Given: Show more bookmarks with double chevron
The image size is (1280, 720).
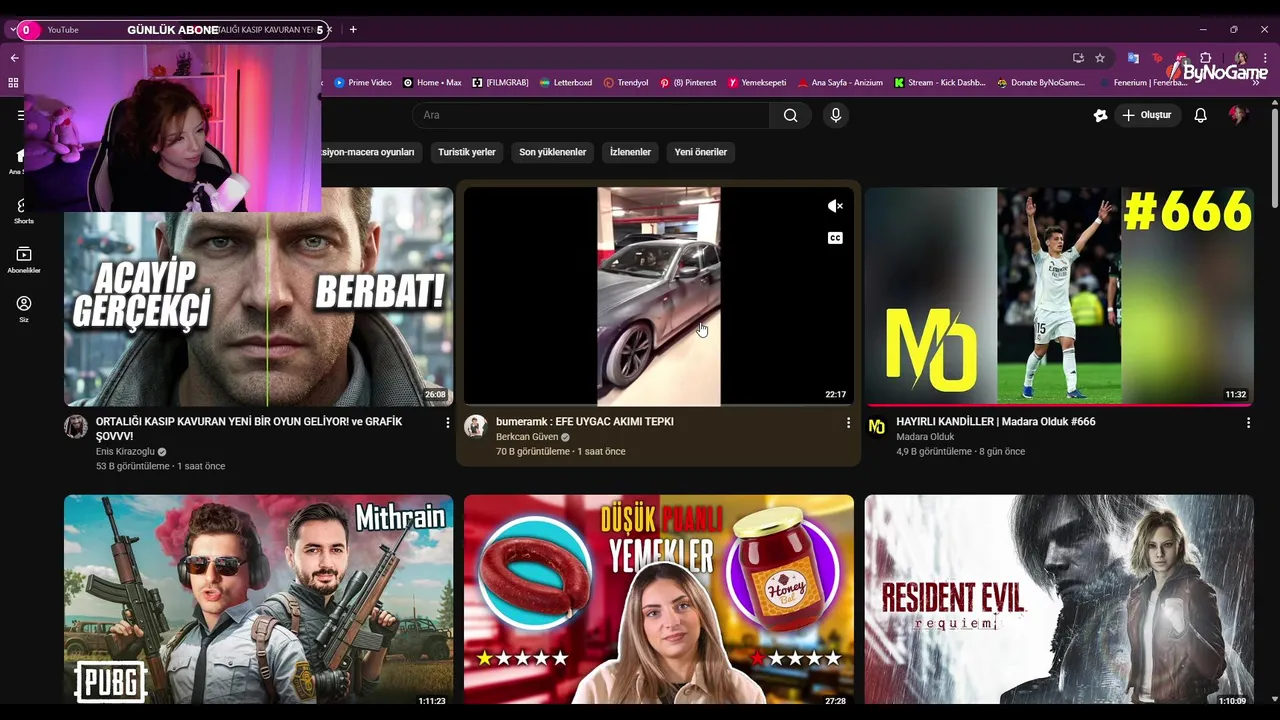Looking at the screenshot, I should (1255, 83).
